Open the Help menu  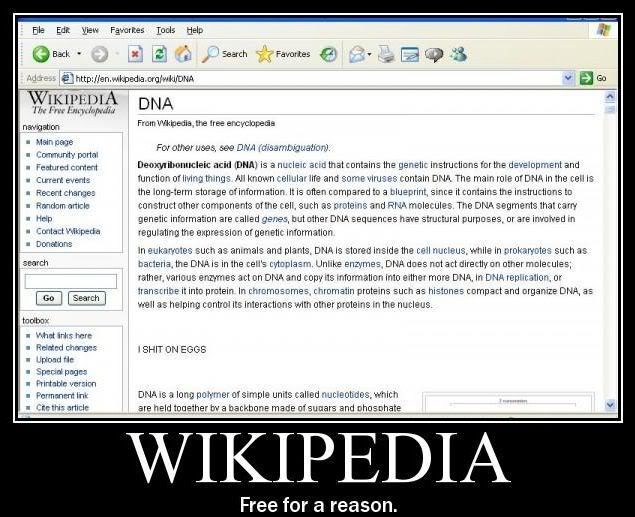coord(195,30)
